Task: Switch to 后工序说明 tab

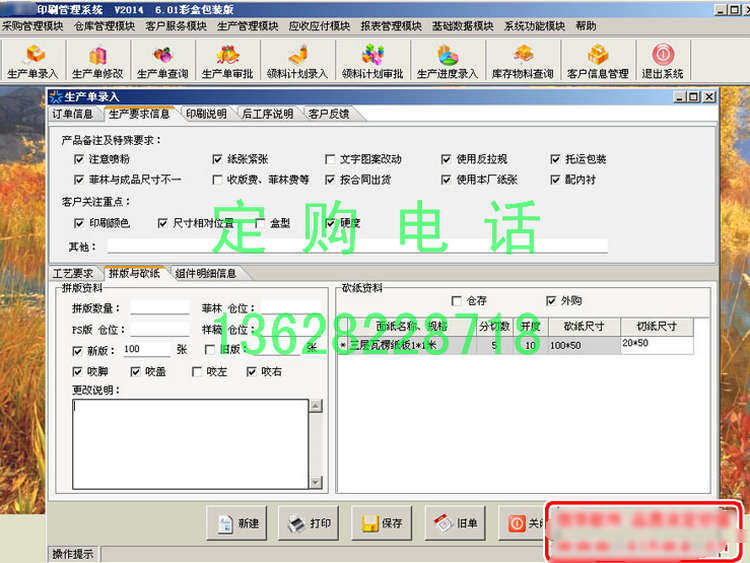Action: 267,114
